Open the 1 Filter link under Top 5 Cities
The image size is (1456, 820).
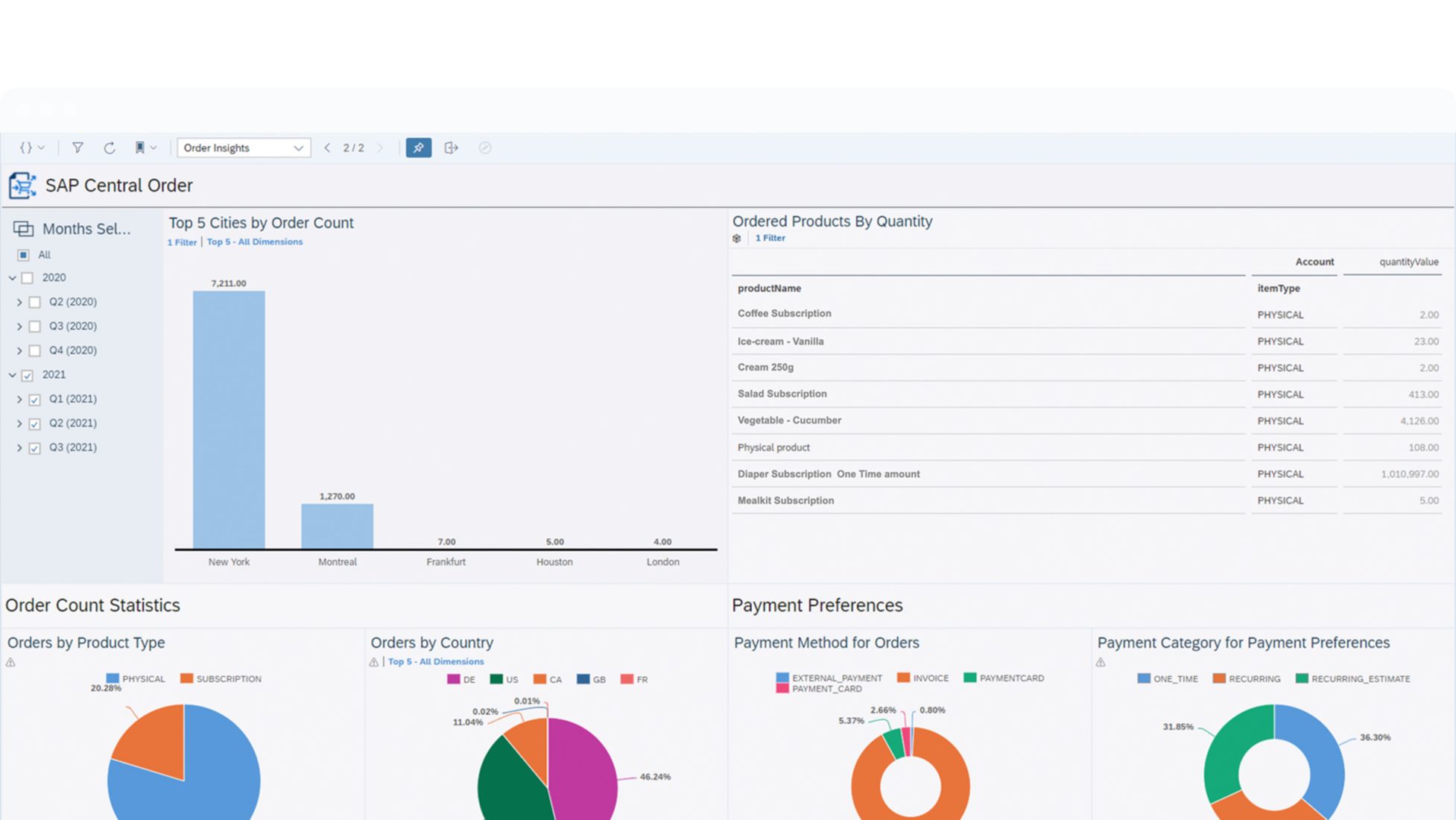[182, 242]
